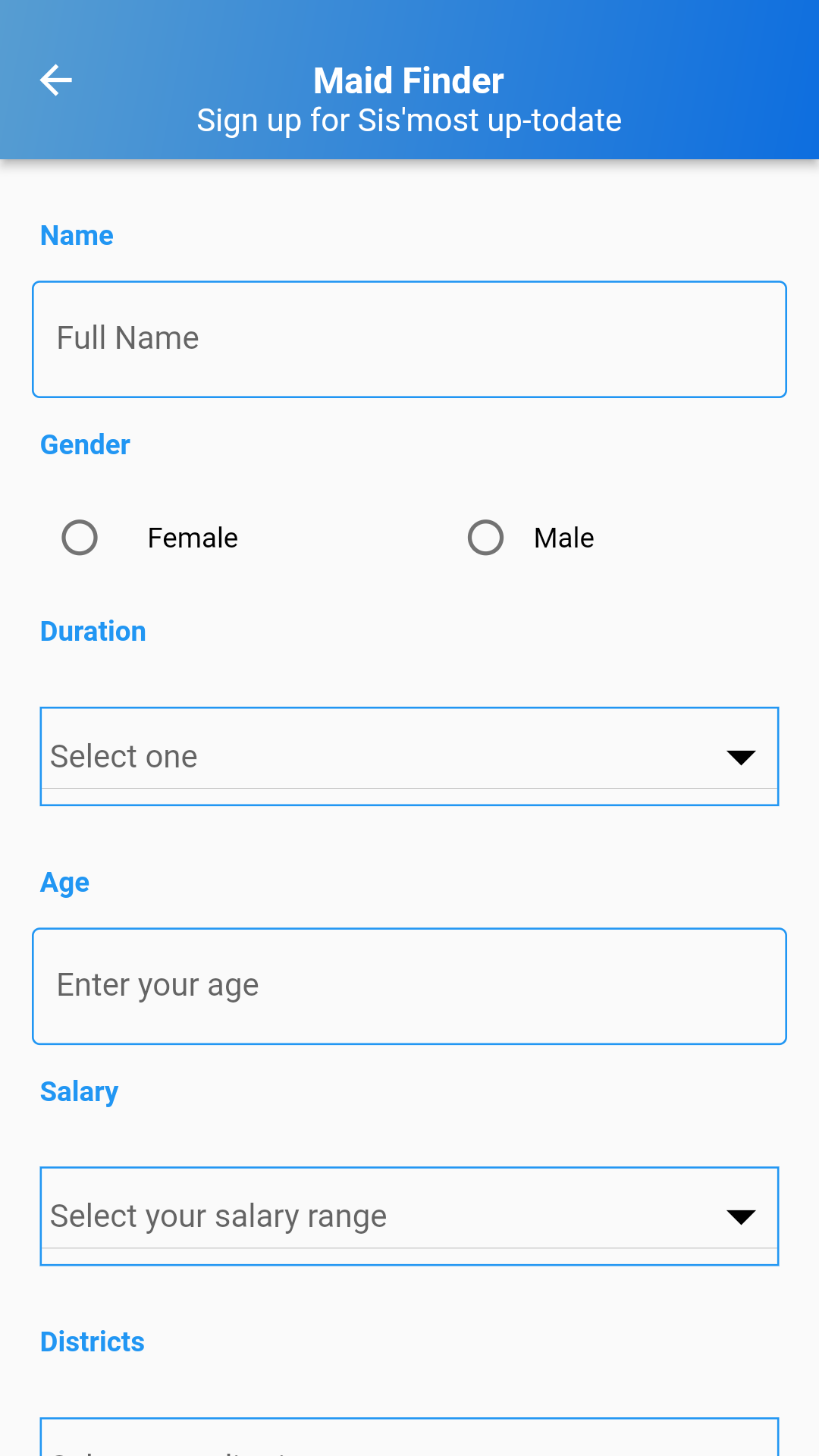Click the Gender section label

pyautogui.click(x=85, y=445)
